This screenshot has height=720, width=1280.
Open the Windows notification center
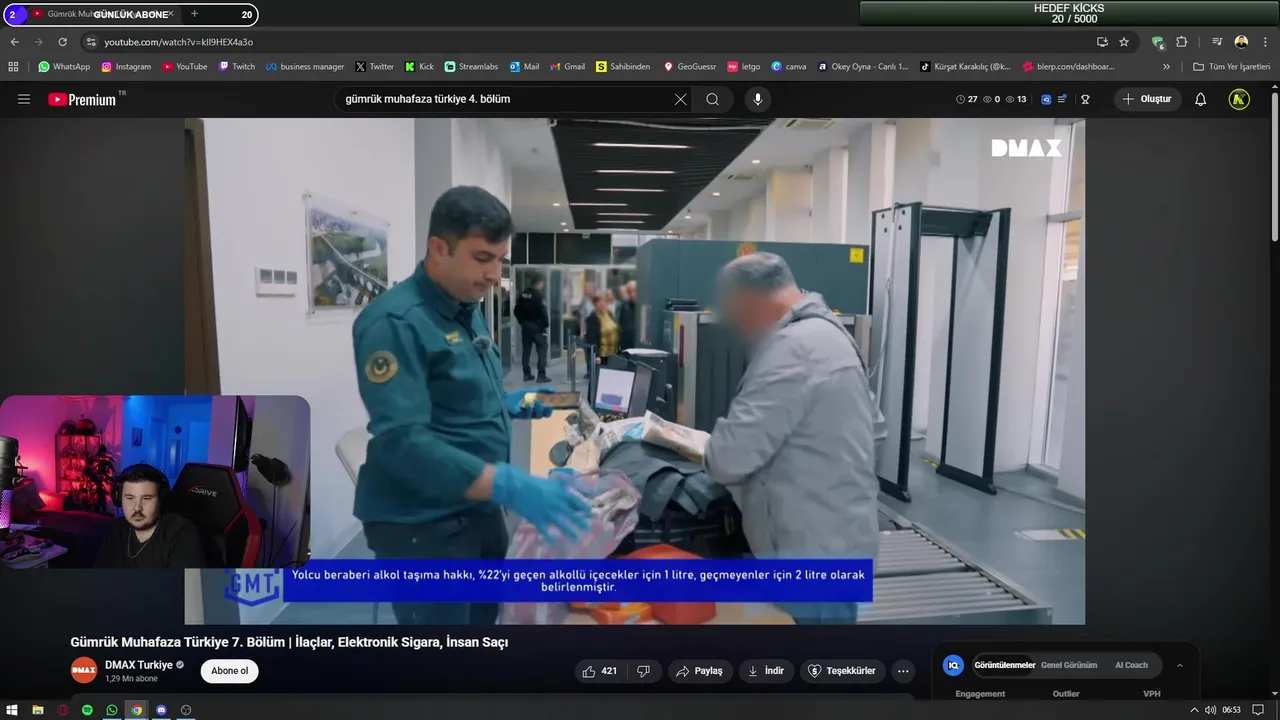1258,710
